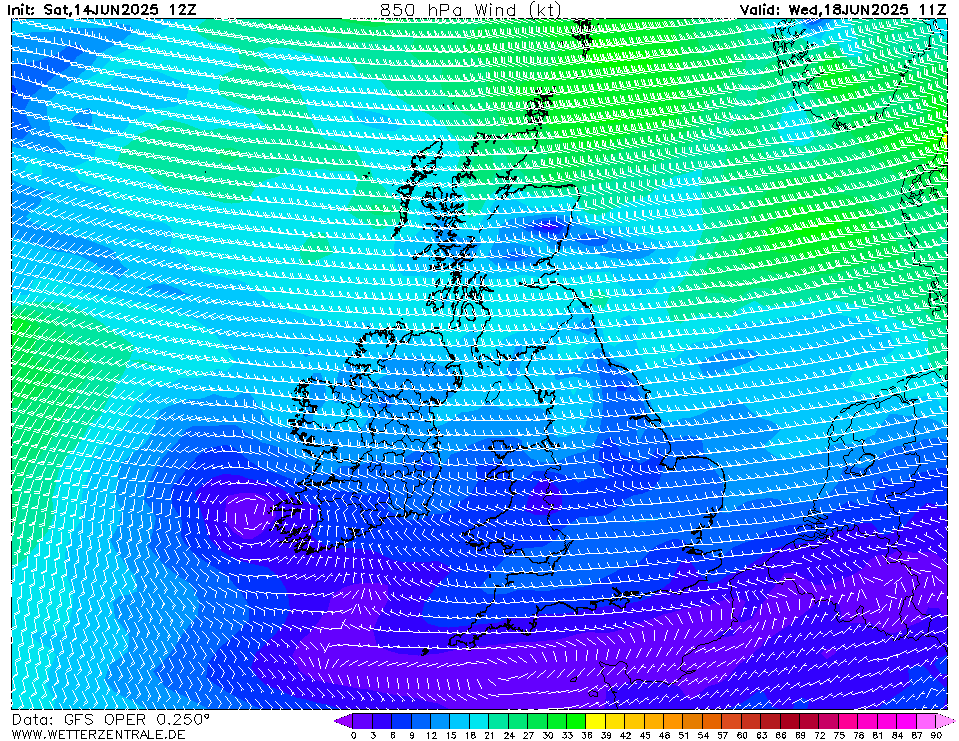The height and width of the screenshot is (741, 959).
Task: Click the legend value '63'
Action: pyautogui.click(x=761, y=735)
